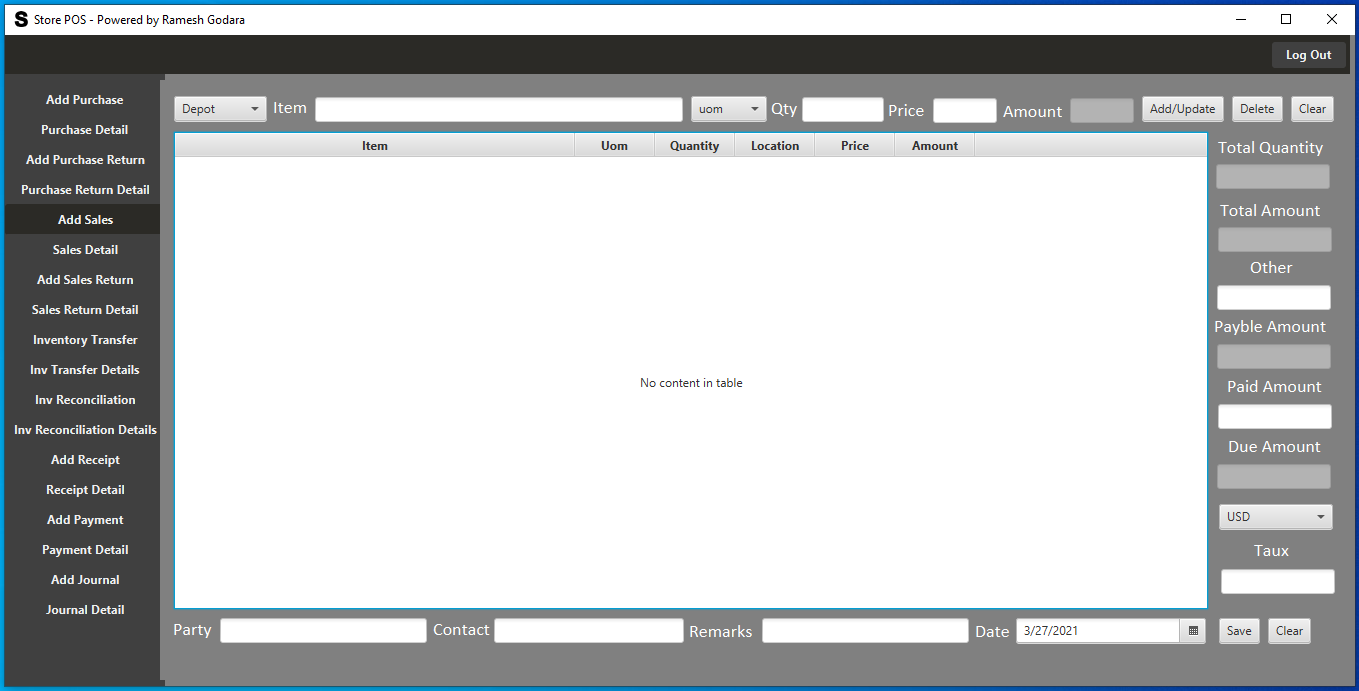
Task: Click the Payble Amount field
Action: click(x=1274, y=357)
